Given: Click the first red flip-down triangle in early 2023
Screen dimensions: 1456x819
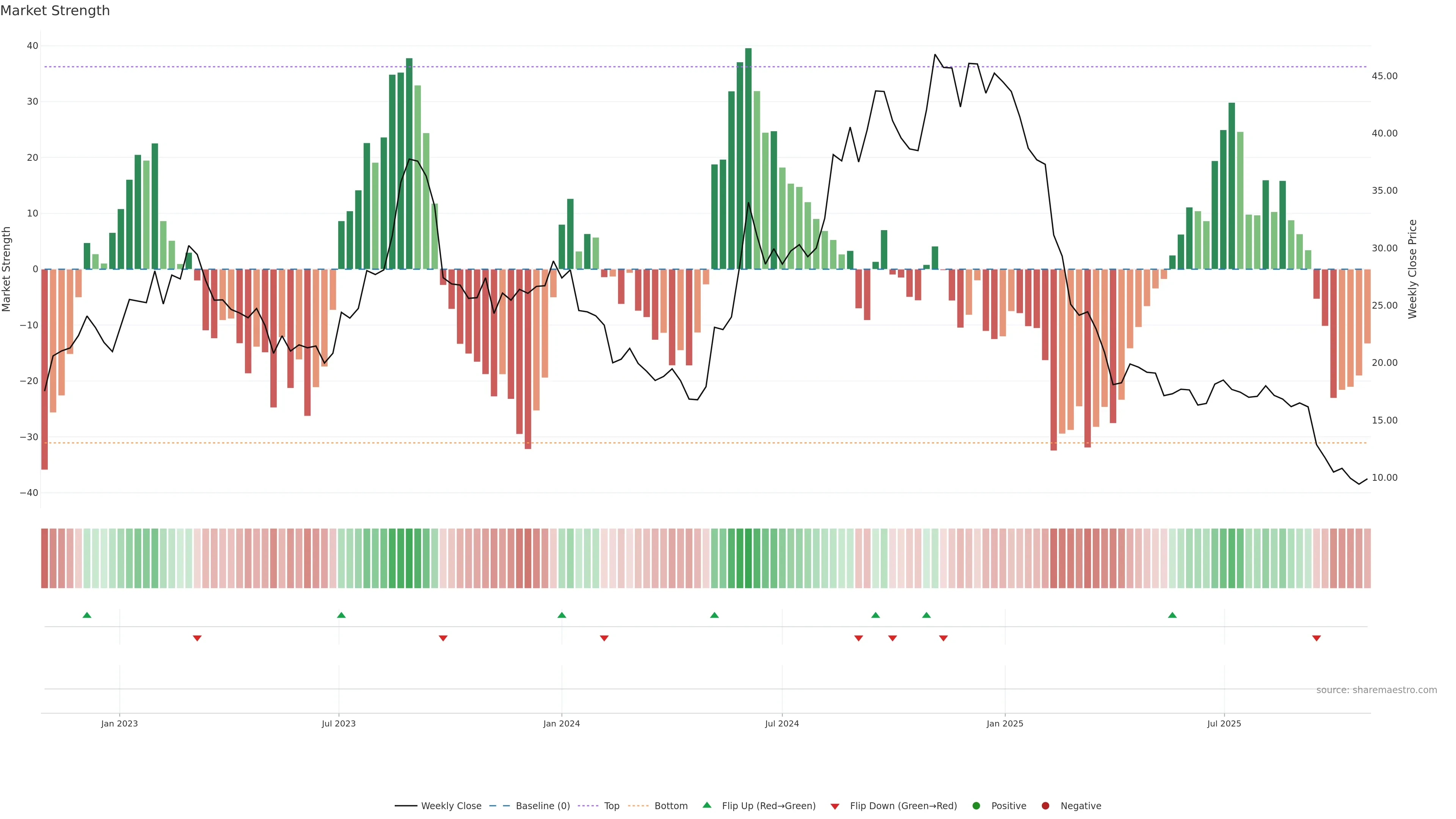Looking at the screenshot, I should click(x=197, y=638).
